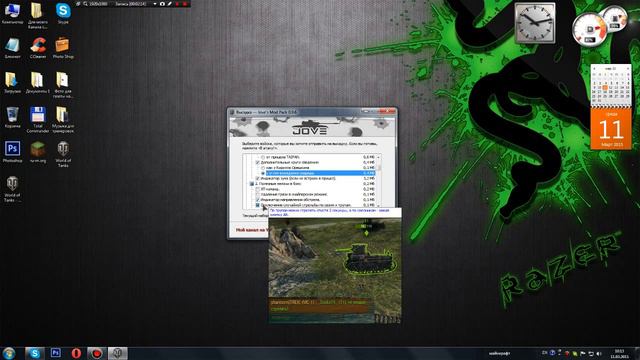Open the ru-m.org Minecraft block shortcut
Image resolution: width=640 pixels, height=360 pixels.
click(x=38, y=151)
